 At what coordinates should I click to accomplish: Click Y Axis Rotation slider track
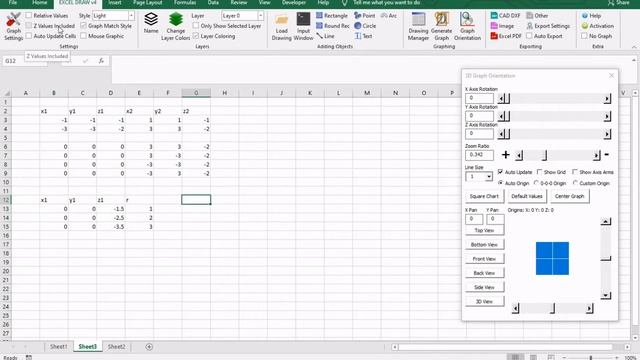coord(557,116)
